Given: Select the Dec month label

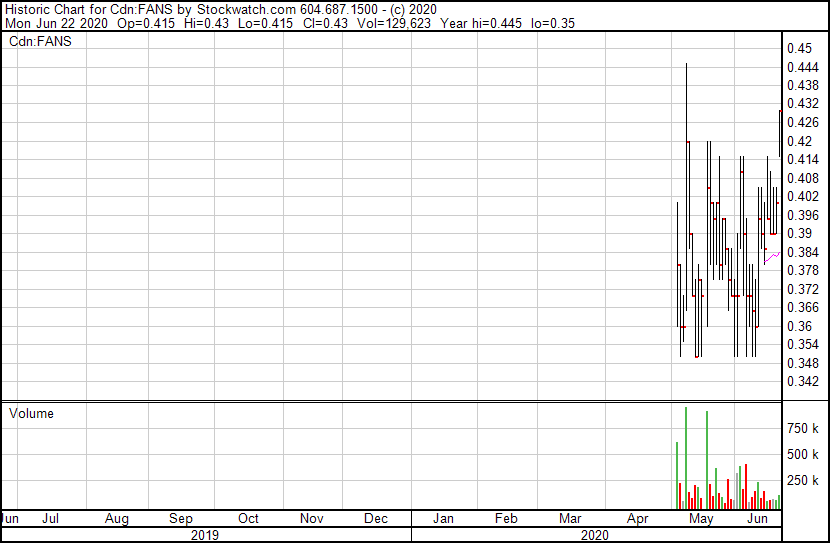Looking at the screenshot, I should (376, 518).
